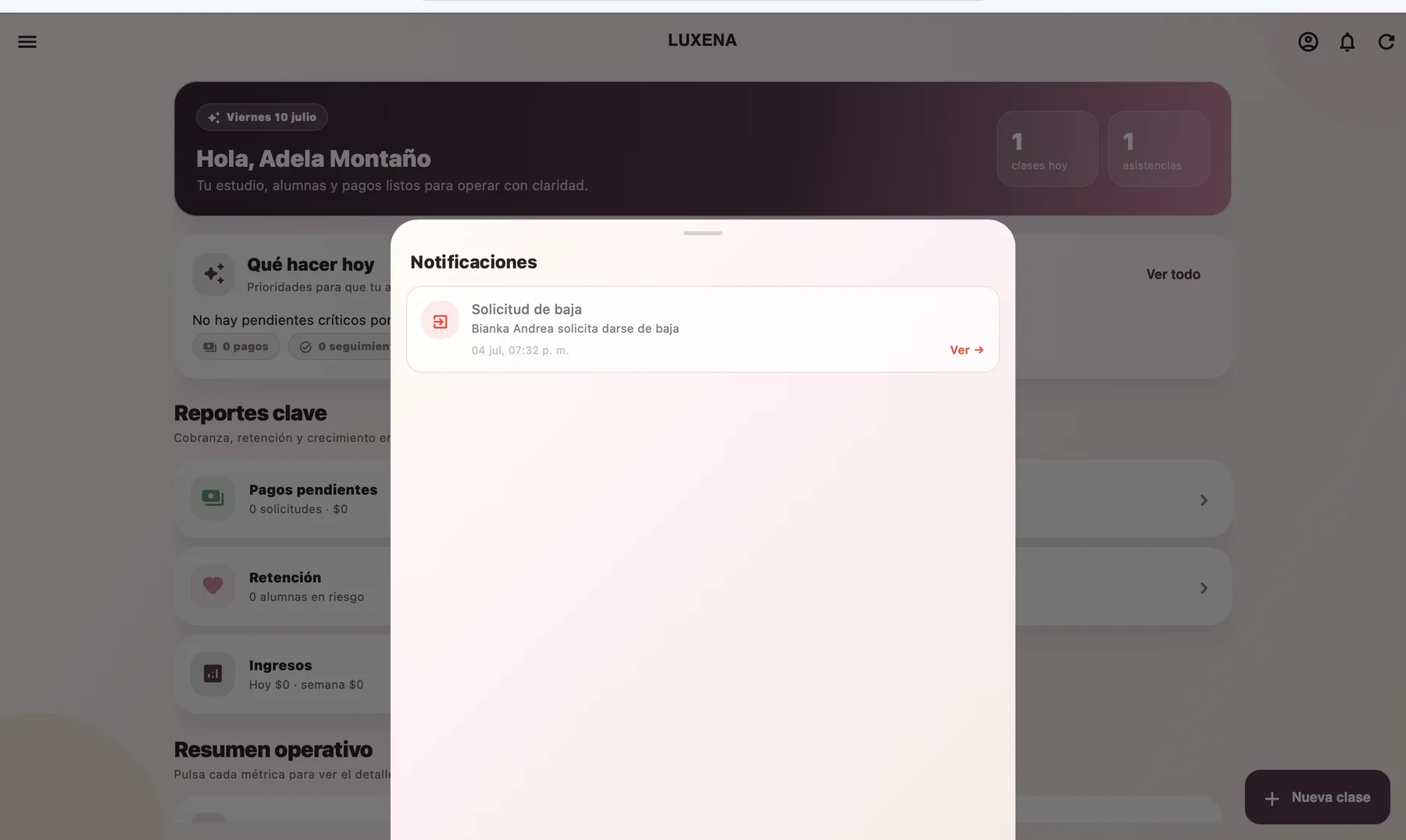The width and height of the screenshot is (1406, 840).
Task: Select the 0 pagos chip
Action: [x=236, y=347]
